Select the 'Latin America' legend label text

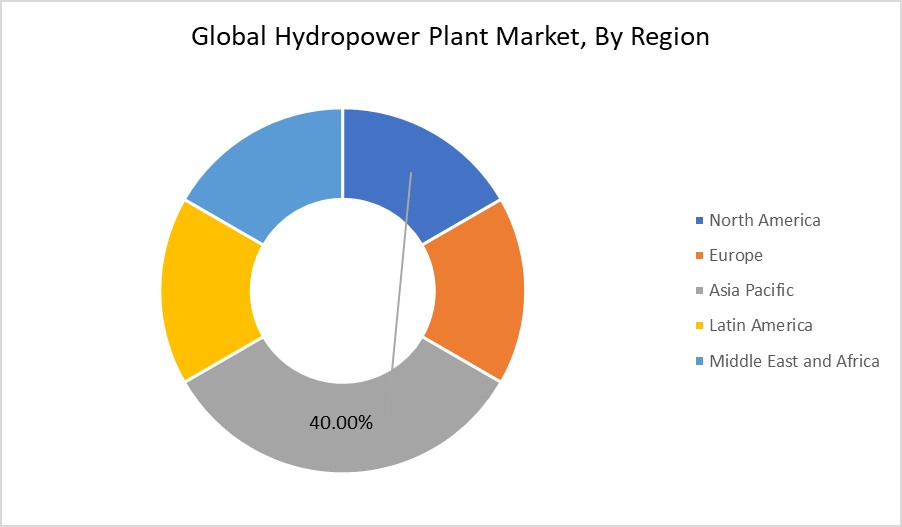[761, 325]
